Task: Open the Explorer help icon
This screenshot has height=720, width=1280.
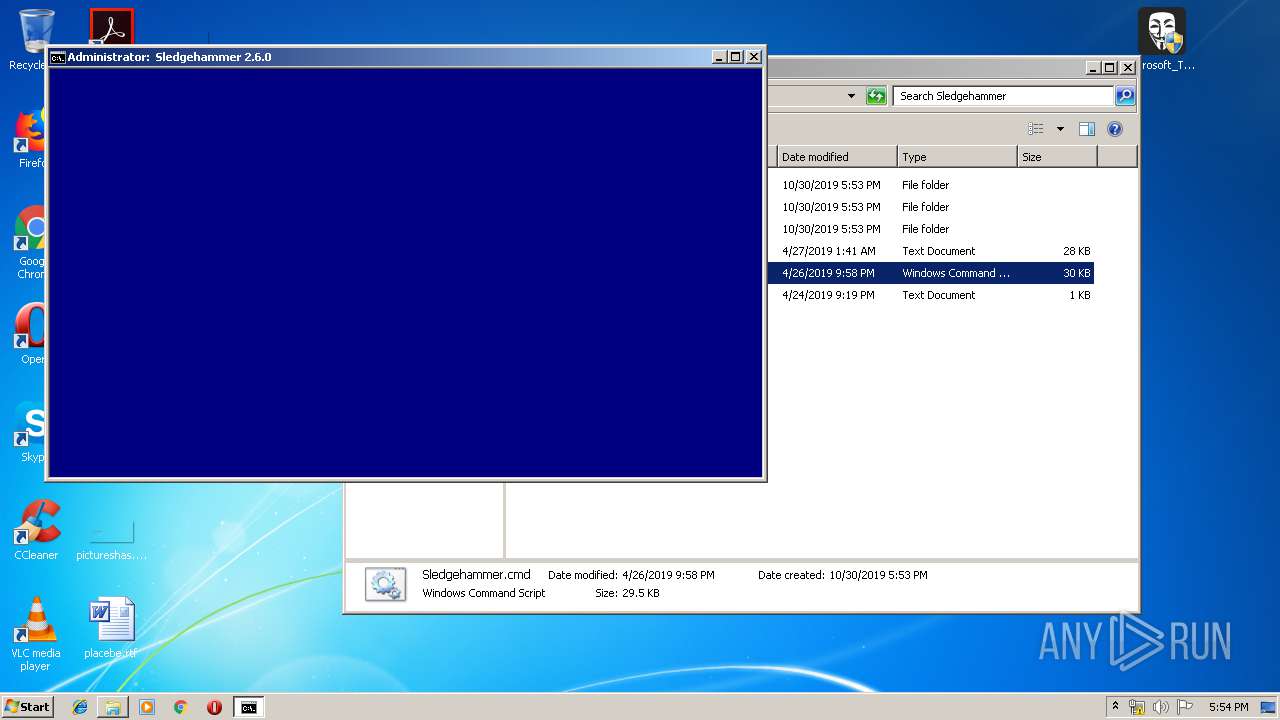Action: [x=1115, y=129]
